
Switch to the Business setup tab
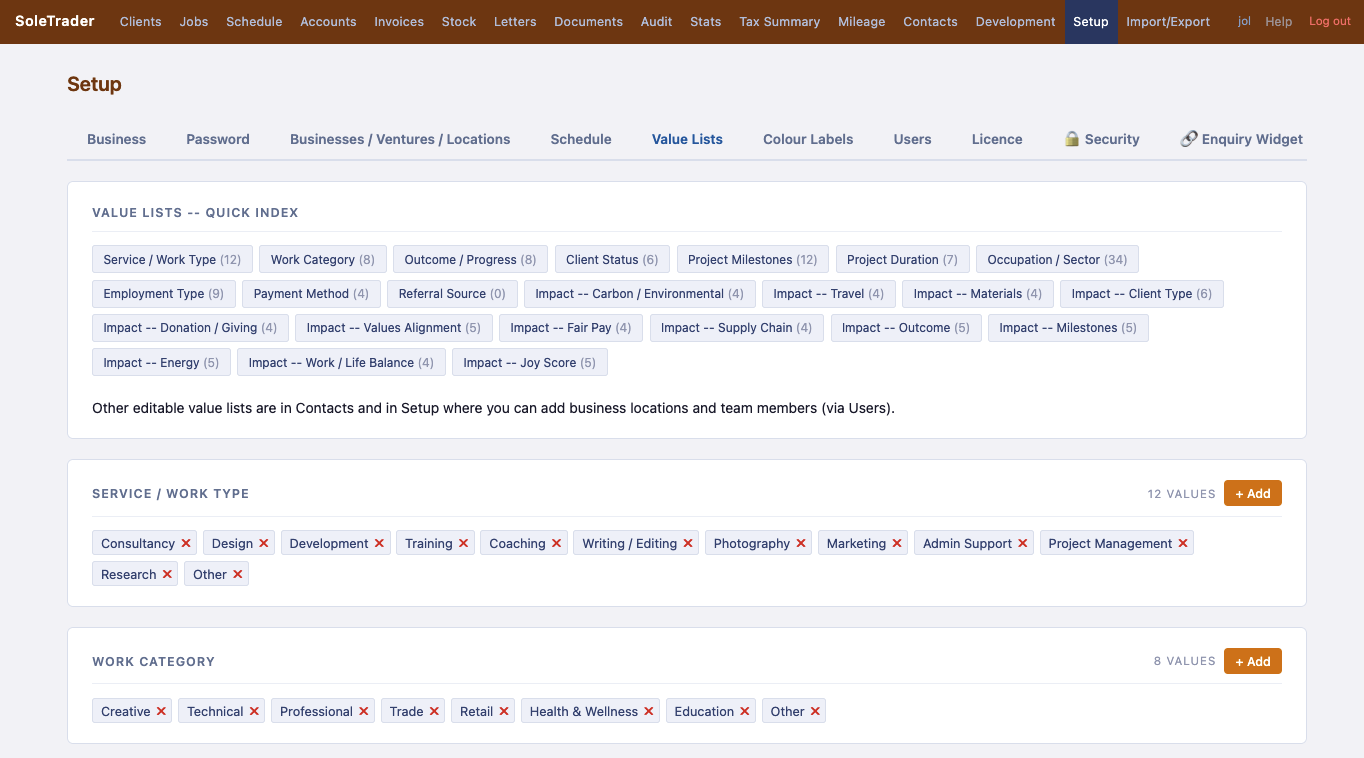pyautogui.click(x=117, y=139)
